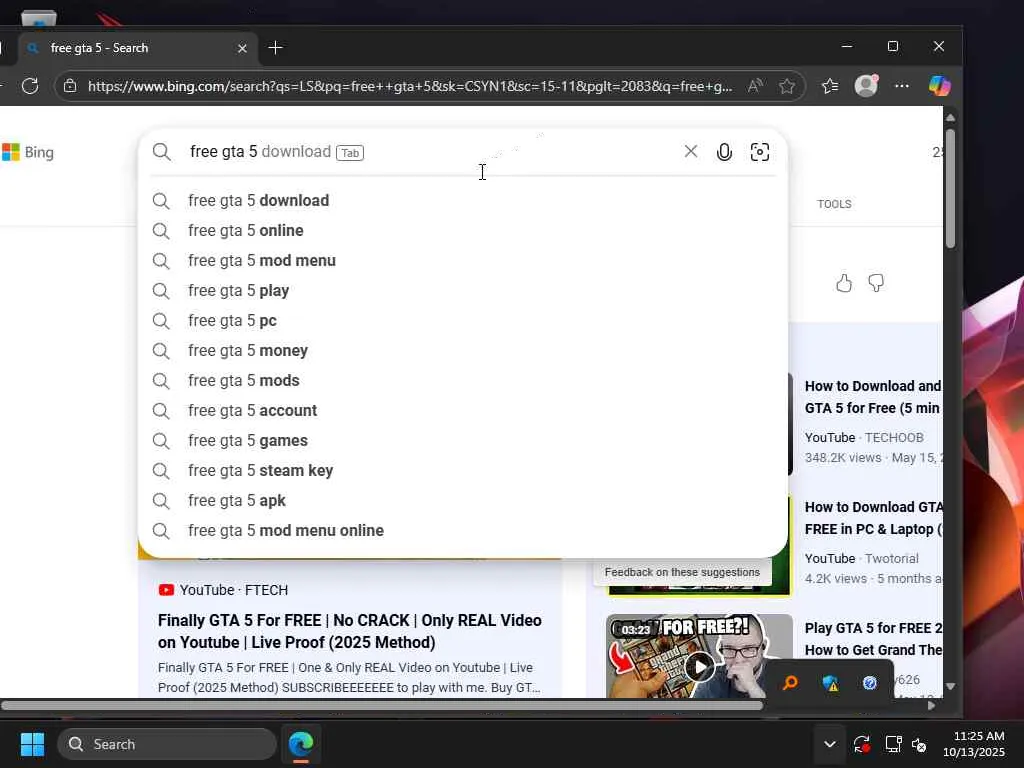The width and height of the screenshot is (1024, 768).
Task: Open Play GTA 5 for FREE video link
Action: click(x=873, y=639)
